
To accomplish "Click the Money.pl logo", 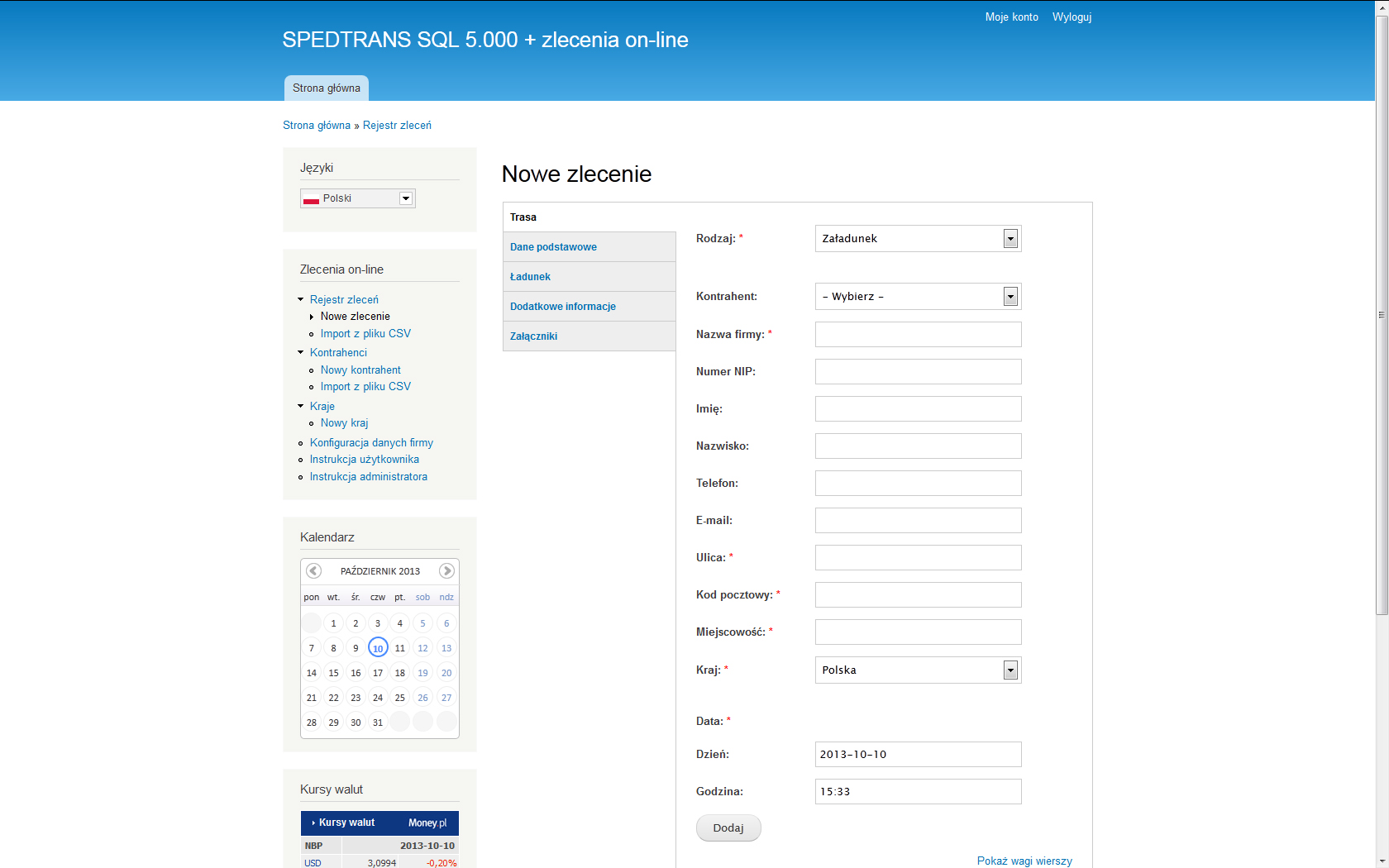I will (x=427, y=823).
